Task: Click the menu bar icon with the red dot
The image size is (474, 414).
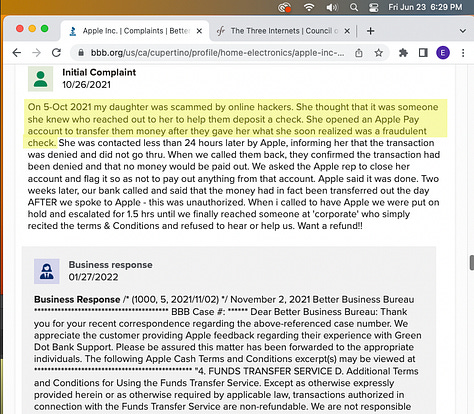Action: pyautogui.click(x=284, y=7)
